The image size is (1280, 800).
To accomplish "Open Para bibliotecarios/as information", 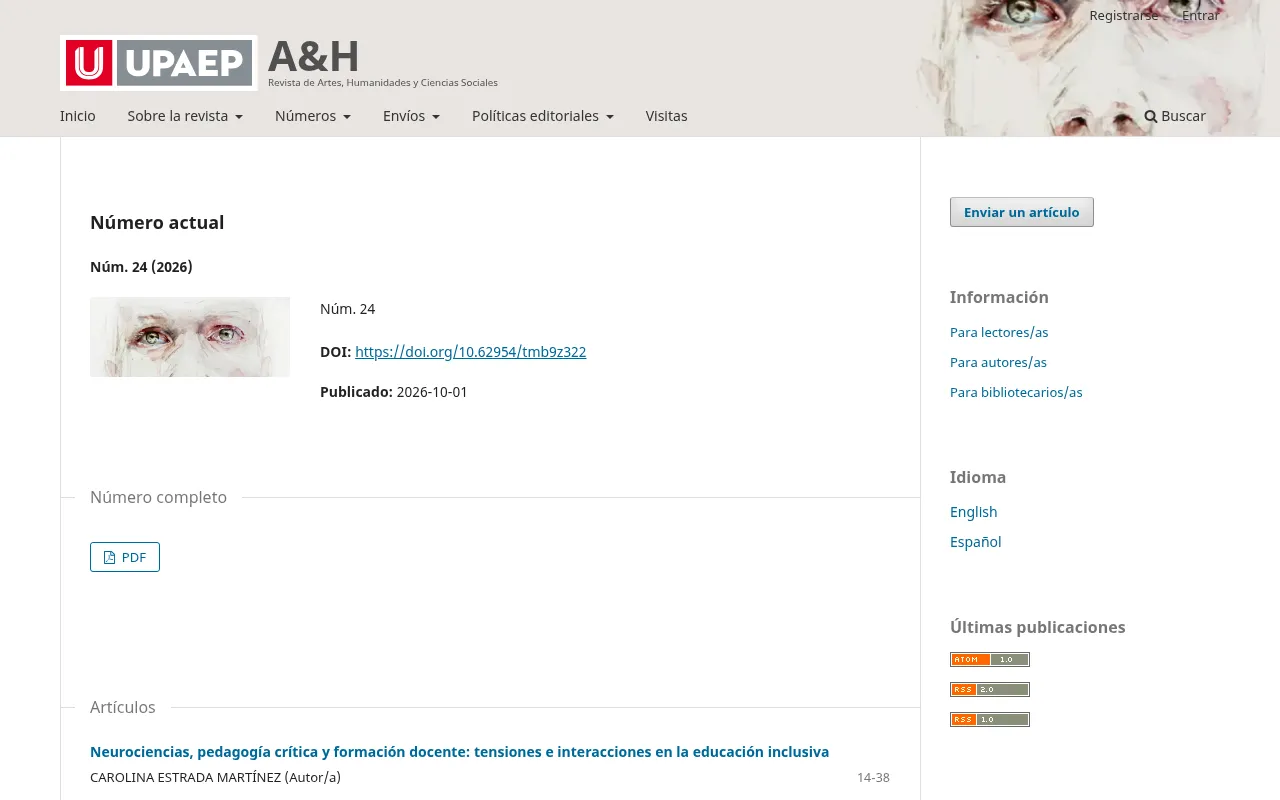I will click(1016, 392).
